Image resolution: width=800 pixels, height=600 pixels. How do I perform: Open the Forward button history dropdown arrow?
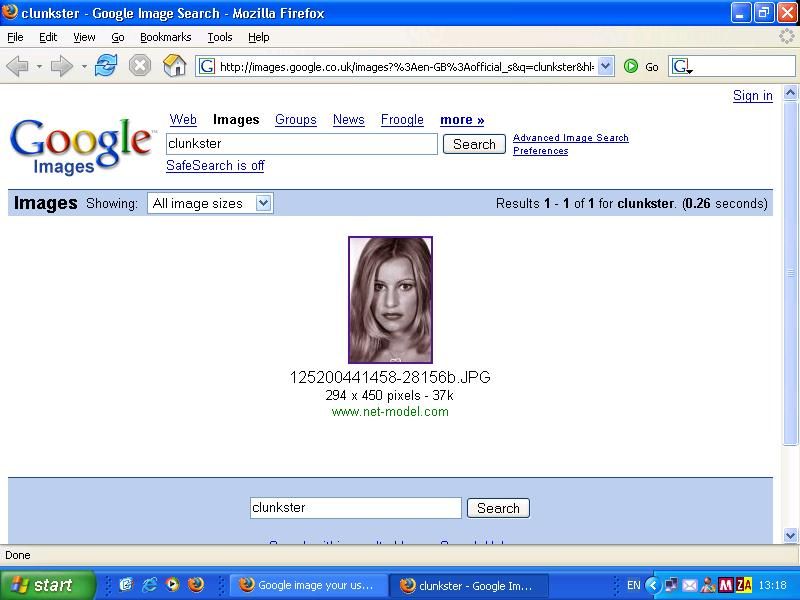[x=84, y=66]
